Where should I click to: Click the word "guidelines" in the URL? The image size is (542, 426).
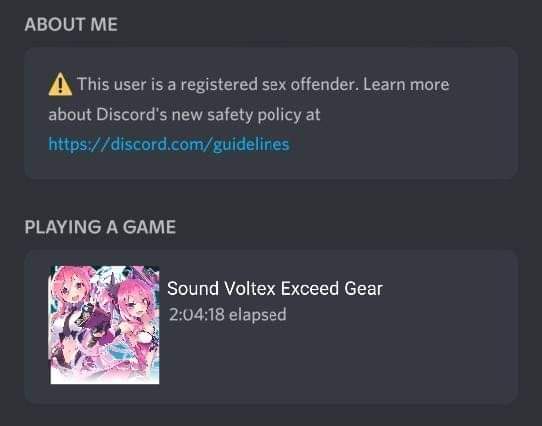(x=251, y=144)
